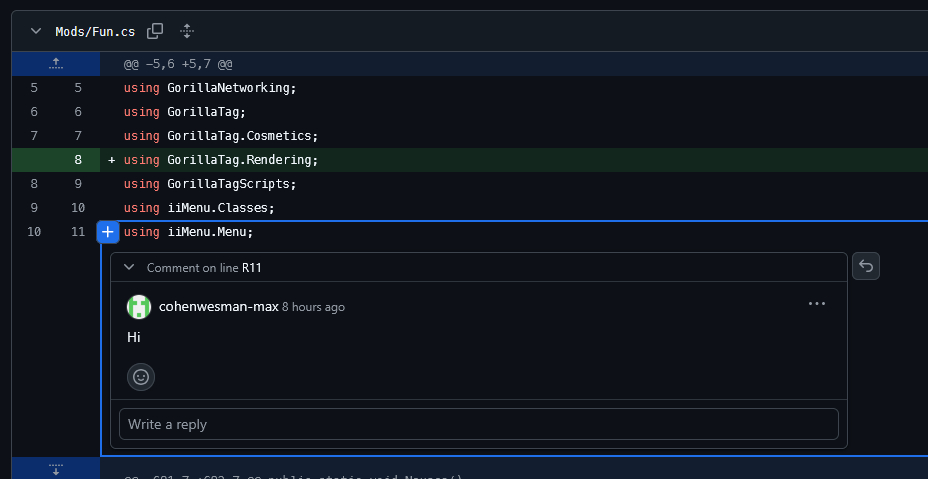The height and width of the screenshot is (479, 928).
Task: Open cohenwesman-max username link
Action: (x=218, y=307)
